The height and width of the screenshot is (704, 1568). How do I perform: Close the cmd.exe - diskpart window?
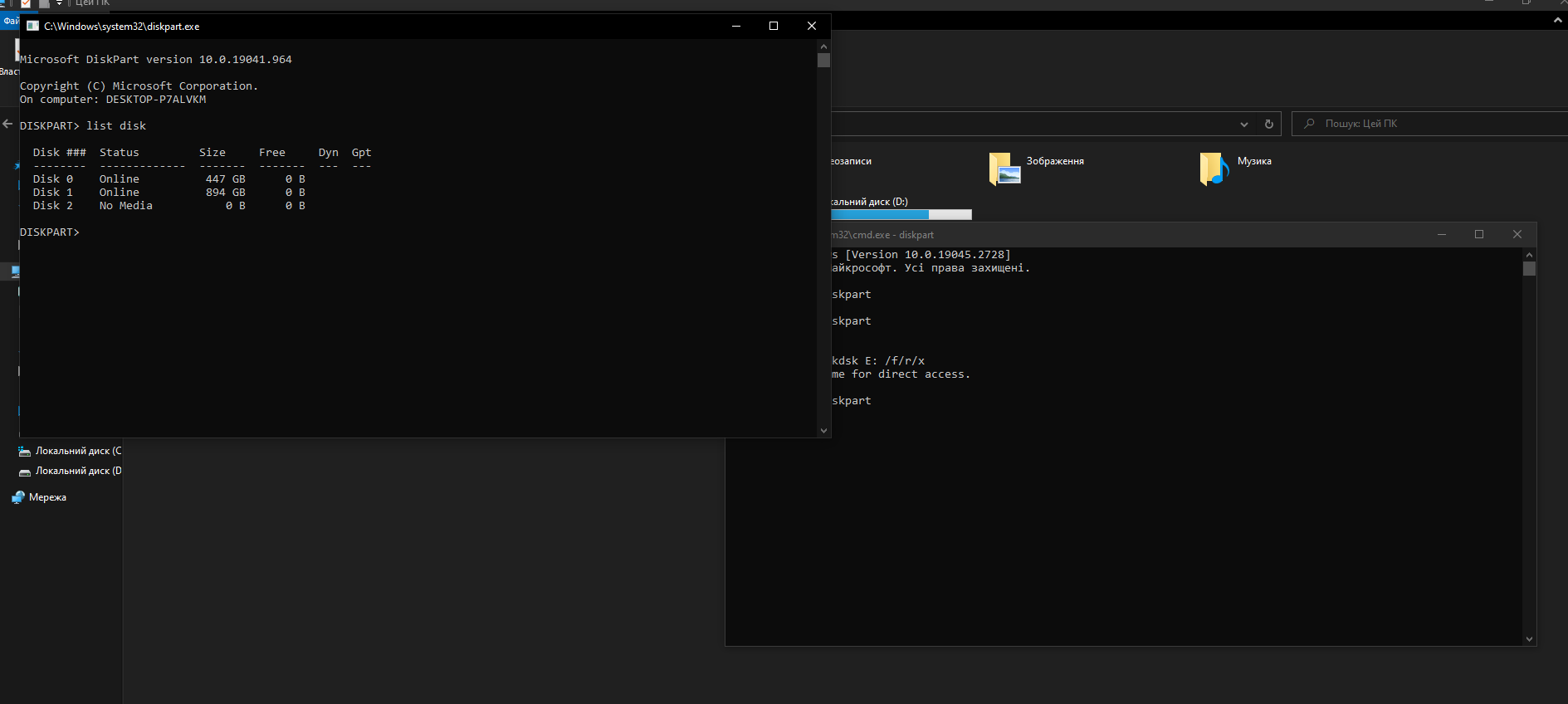(1517, 234)
